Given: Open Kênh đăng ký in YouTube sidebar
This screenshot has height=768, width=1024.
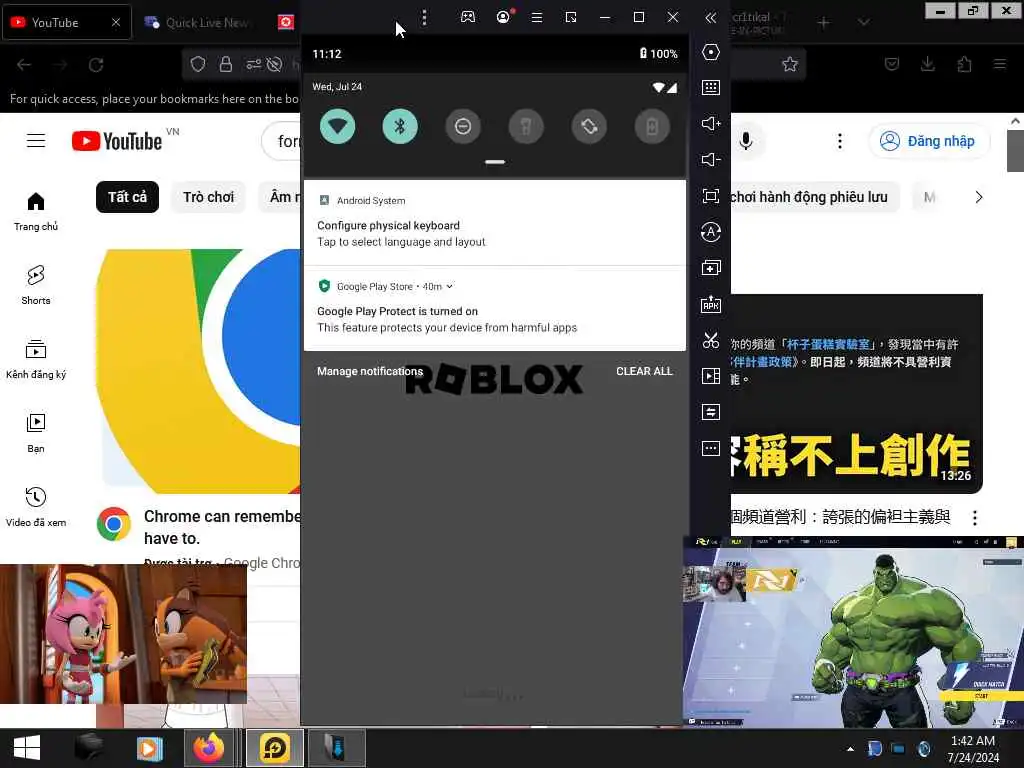Looking at the screenshot, I should (x=36, y=359).
